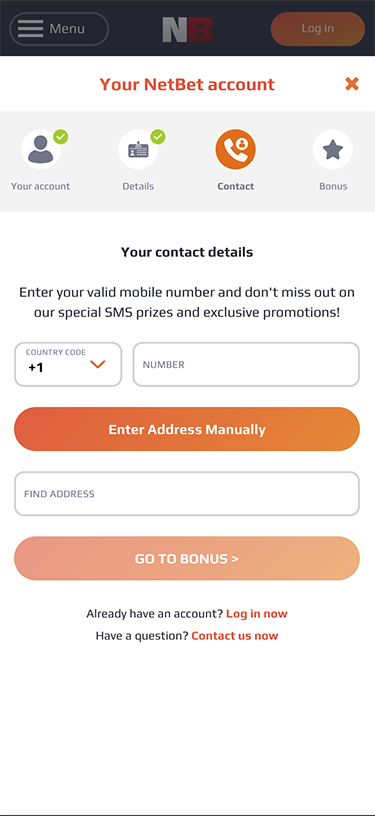The height and width of the screenshot is (816, 375).
Task: Click the NB logo in header
Action: point(188,29)
